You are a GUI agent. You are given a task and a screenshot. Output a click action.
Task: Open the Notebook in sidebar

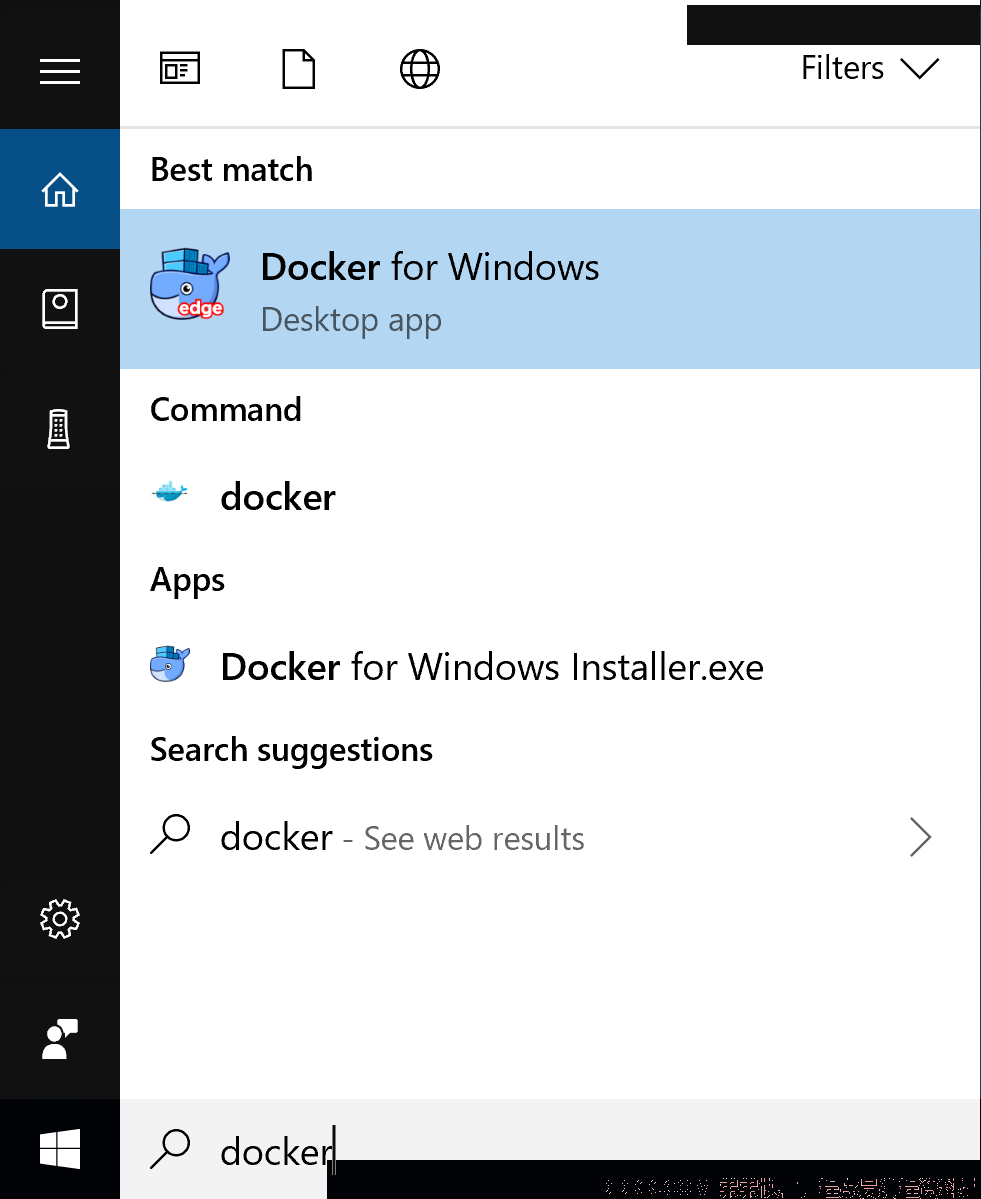[x=60, y=309]
